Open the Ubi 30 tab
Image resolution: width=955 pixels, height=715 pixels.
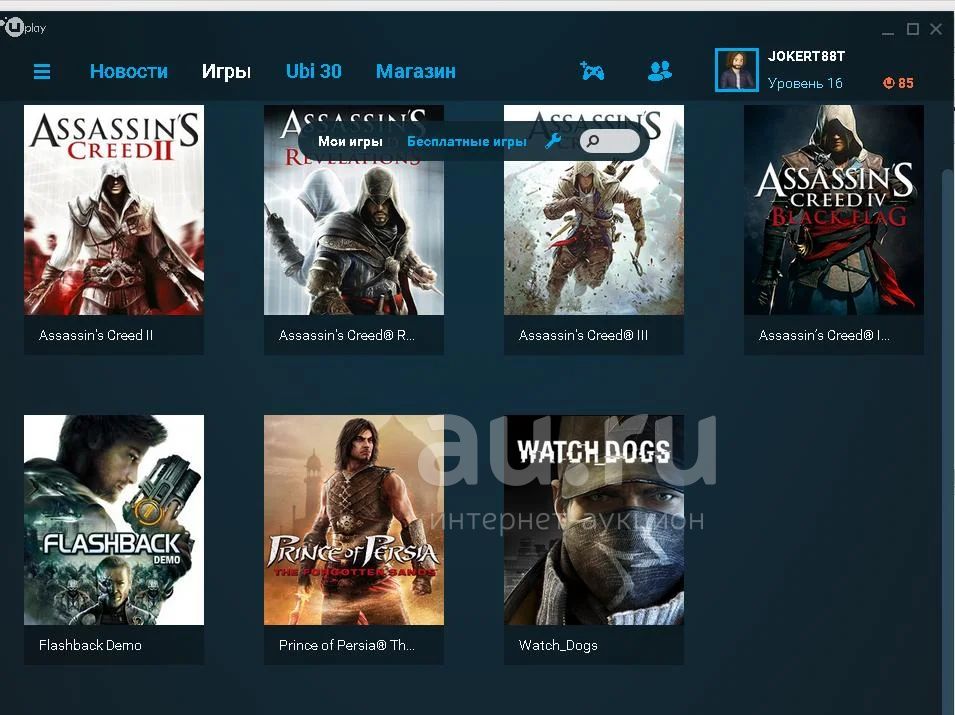(314, 71)
